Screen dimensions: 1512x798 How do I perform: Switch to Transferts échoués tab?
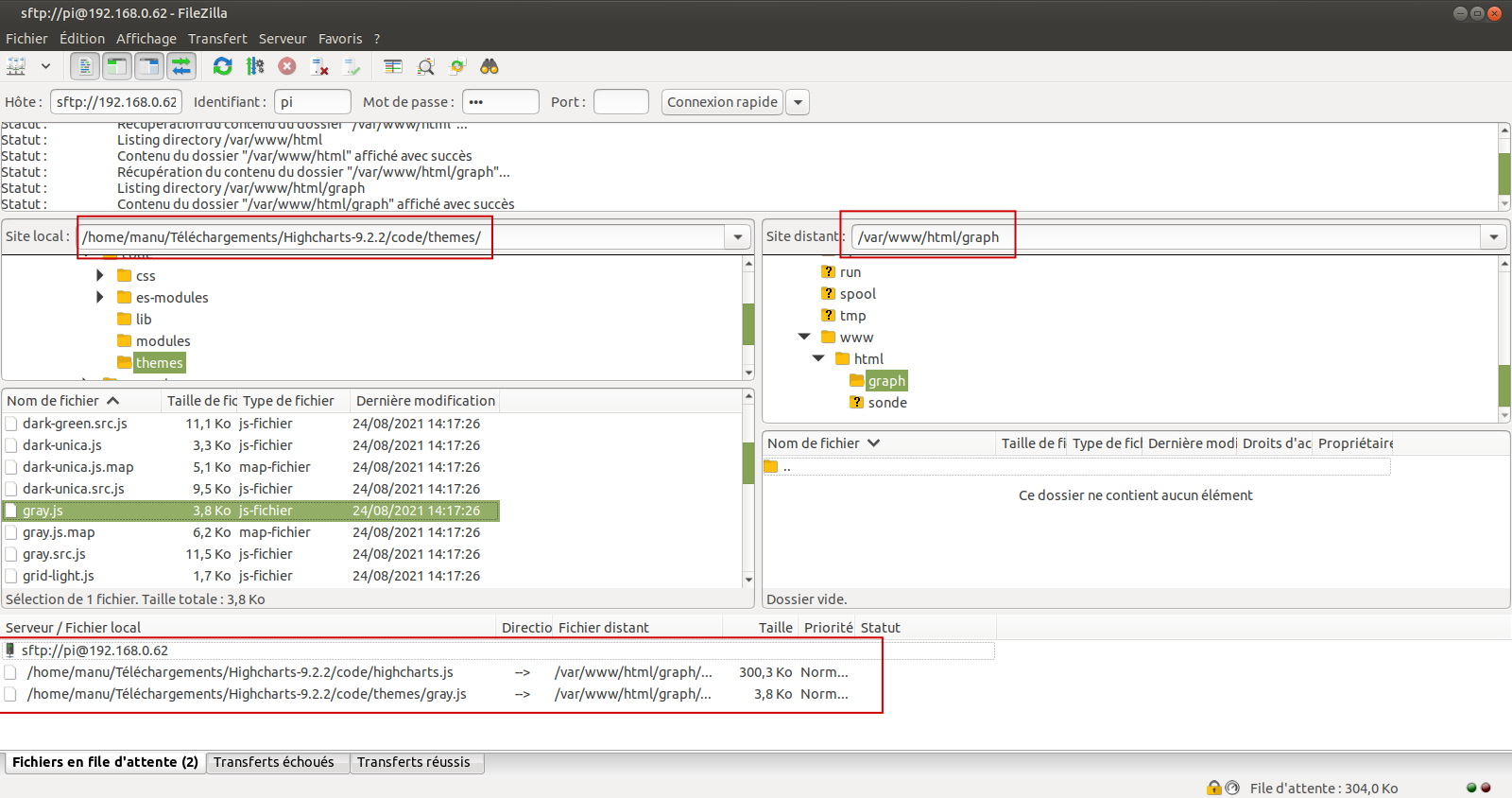[273, 762]
